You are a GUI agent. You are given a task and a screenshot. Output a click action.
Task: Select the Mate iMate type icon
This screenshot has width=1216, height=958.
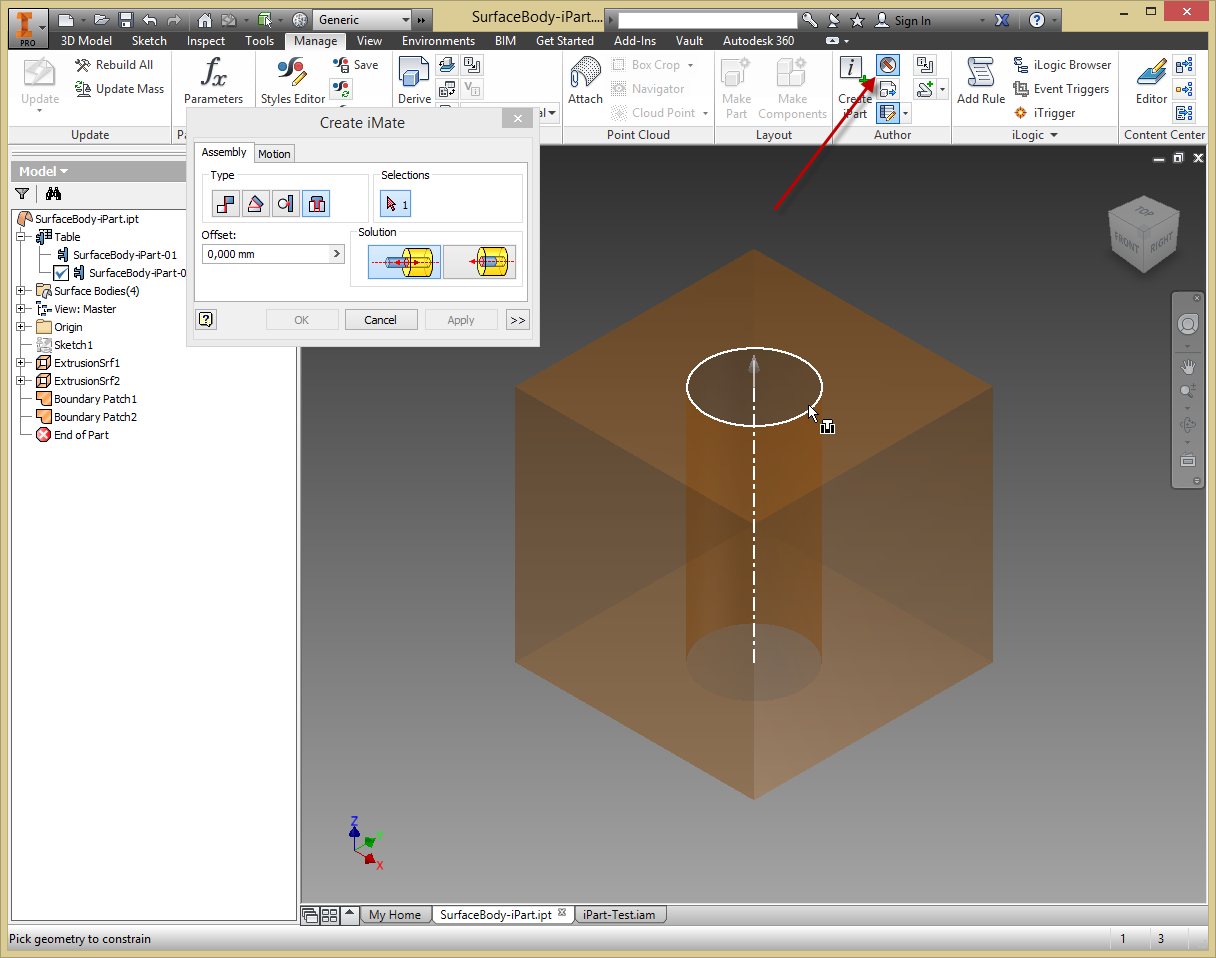225,203
